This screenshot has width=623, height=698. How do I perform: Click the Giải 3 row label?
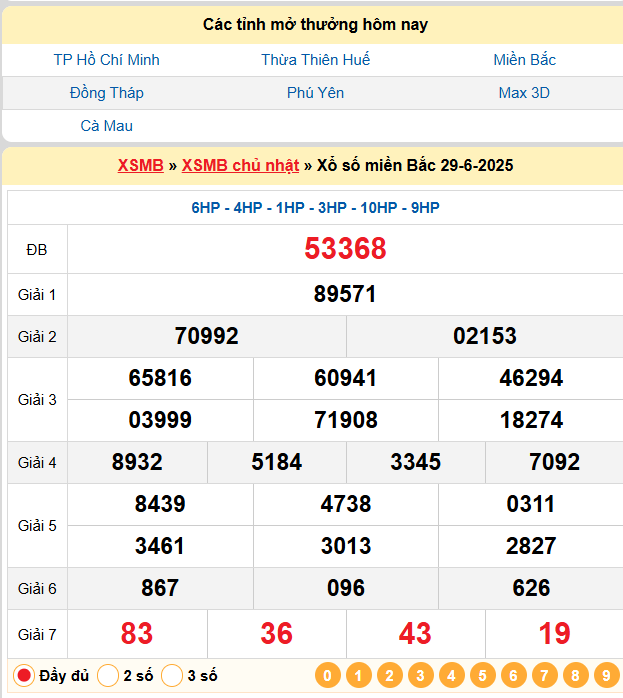click(37, 399)
